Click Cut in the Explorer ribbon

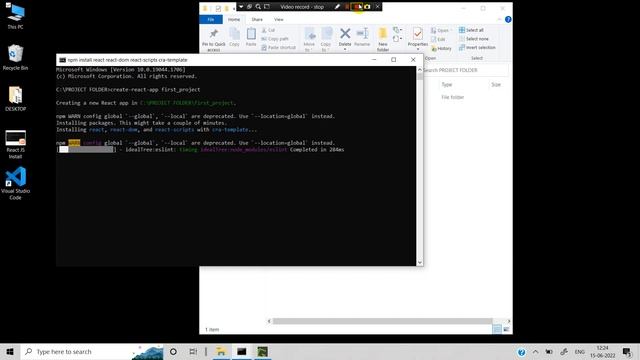pos(268,30)
